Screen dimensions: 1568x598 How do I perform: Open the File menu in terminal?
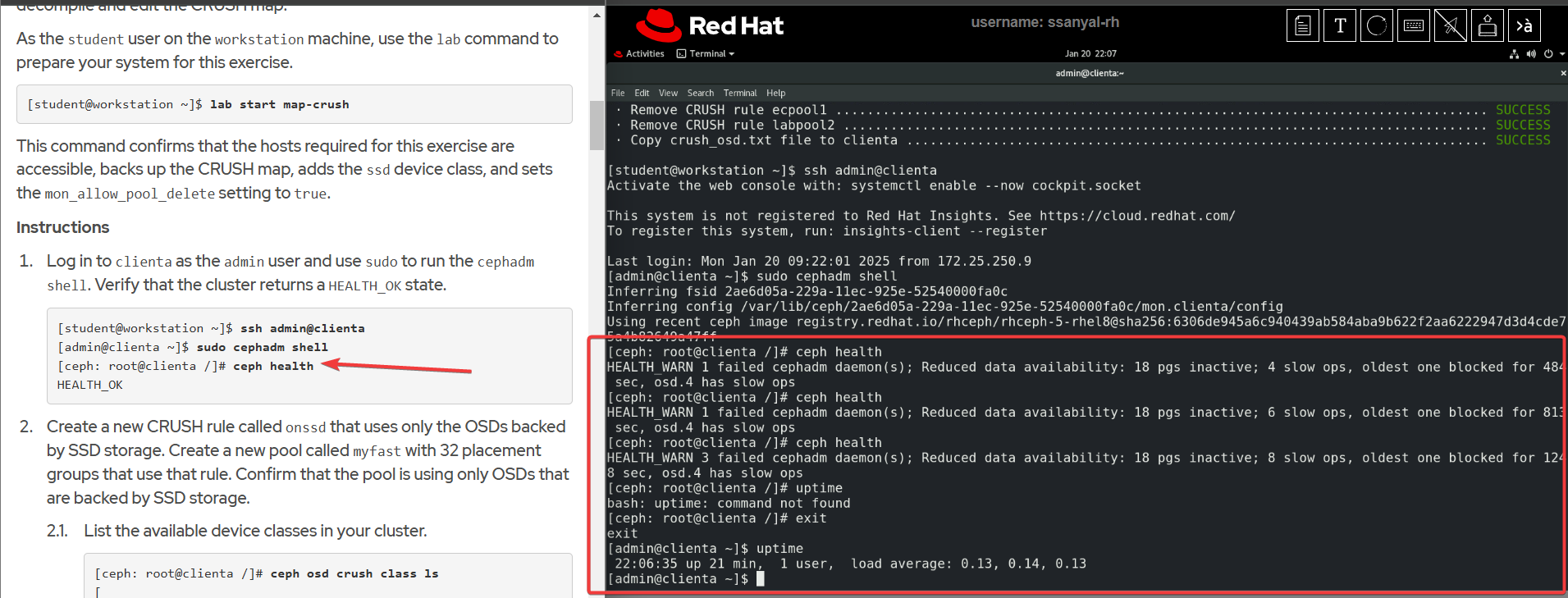click(618, 93)
